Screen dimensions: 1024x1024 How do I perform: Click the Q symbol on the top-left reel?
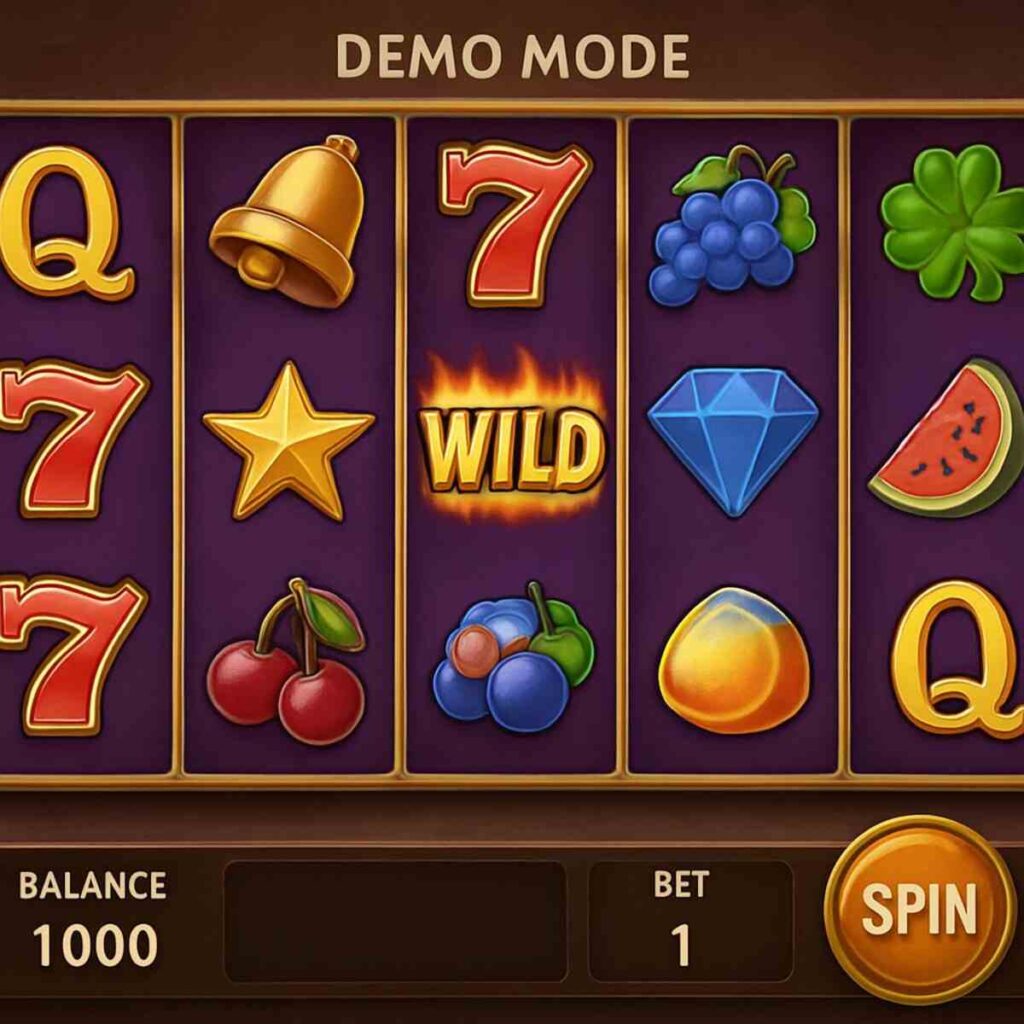(65, 223)
